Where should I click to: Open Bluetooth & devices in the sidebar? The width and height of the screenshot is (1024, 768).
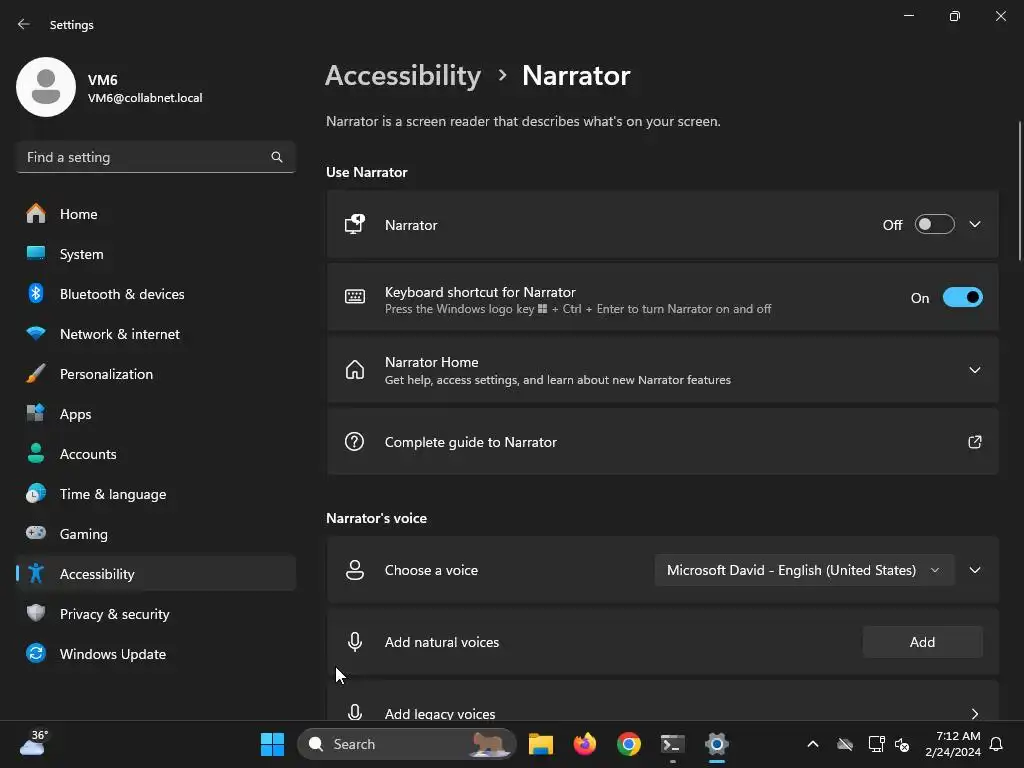coord(155,294)
